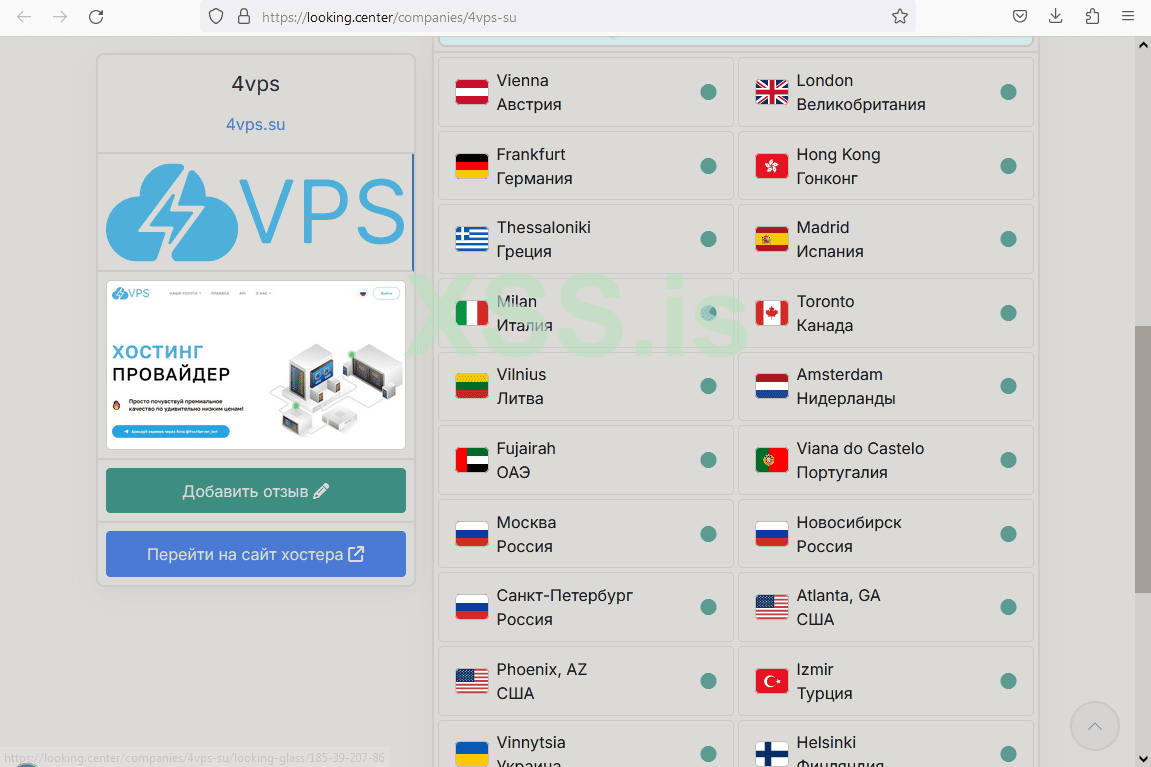Click the Fujairah ОАЭ text

coord(526,460)
